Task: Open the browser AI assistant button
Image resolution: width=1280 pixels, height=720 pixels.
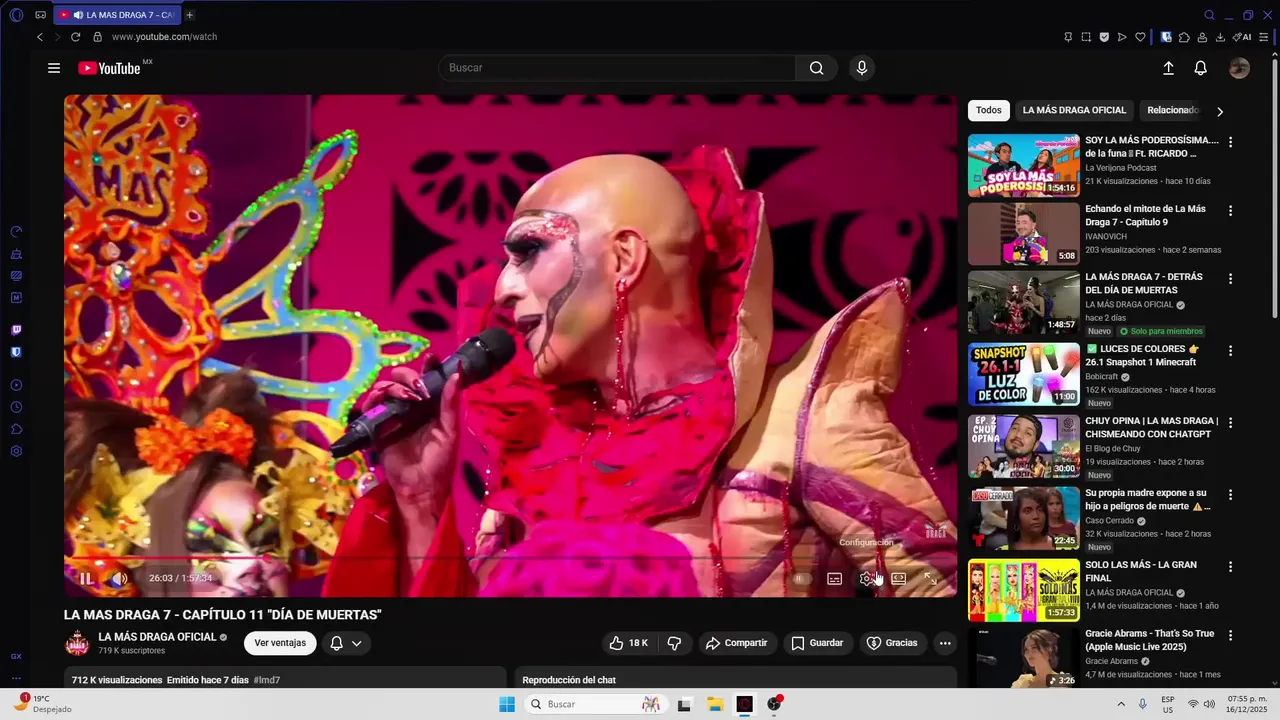Action: pos(1242,37)
